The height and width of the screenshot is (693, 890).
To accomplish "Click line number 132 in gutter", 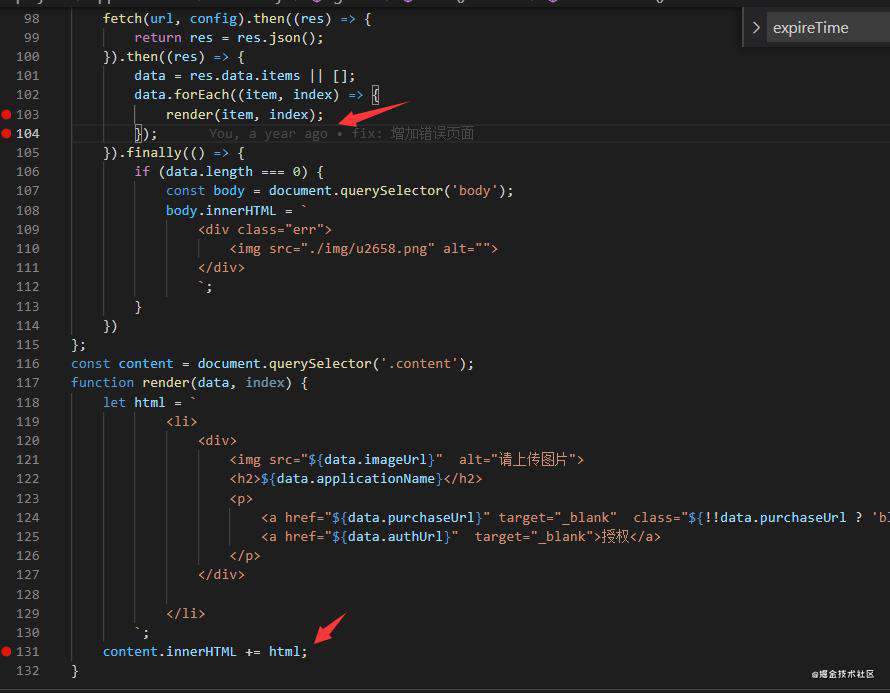I will (x=28, y=671).
